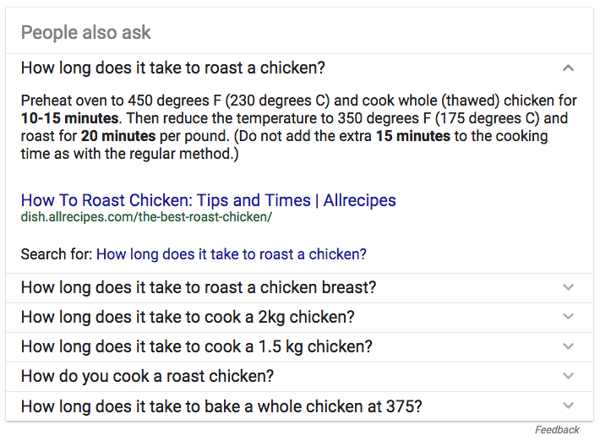
Task: Click the dish.allrecipes.com green URL
Action: coord(146,217)
